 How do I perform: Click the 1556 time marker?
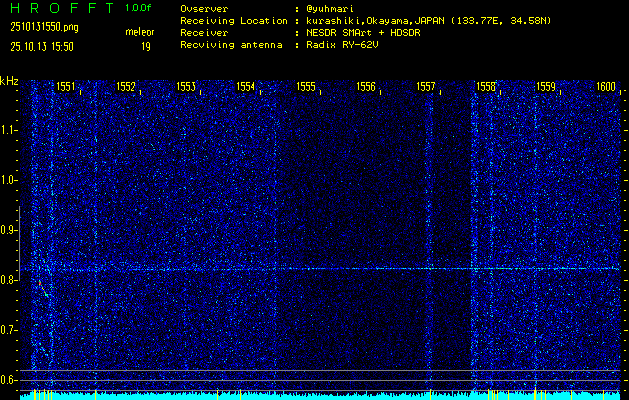366,87
